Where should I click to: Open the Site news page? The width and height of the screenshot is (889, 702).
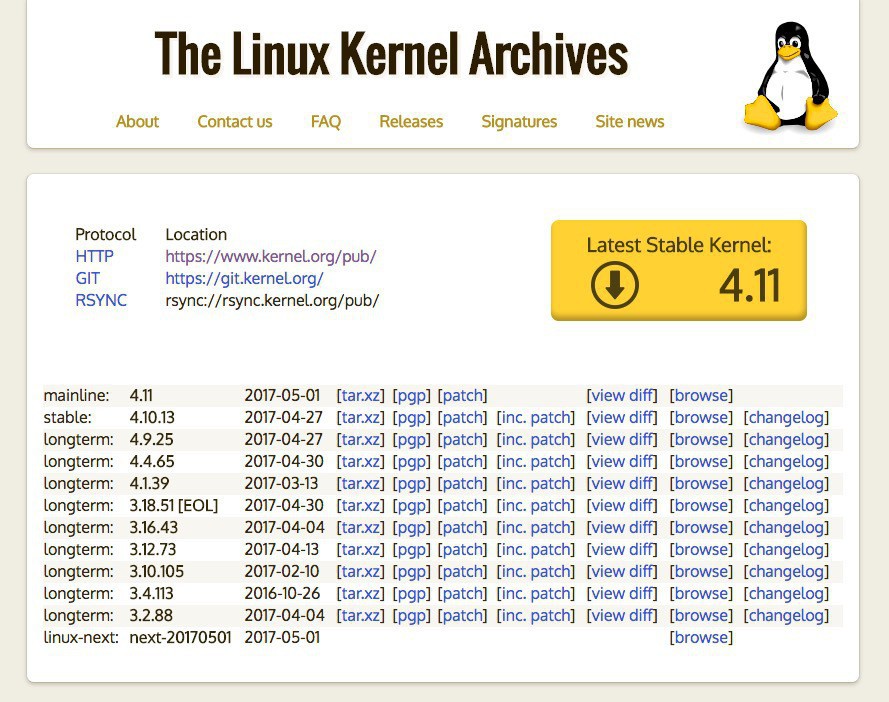tap(630, 121)
